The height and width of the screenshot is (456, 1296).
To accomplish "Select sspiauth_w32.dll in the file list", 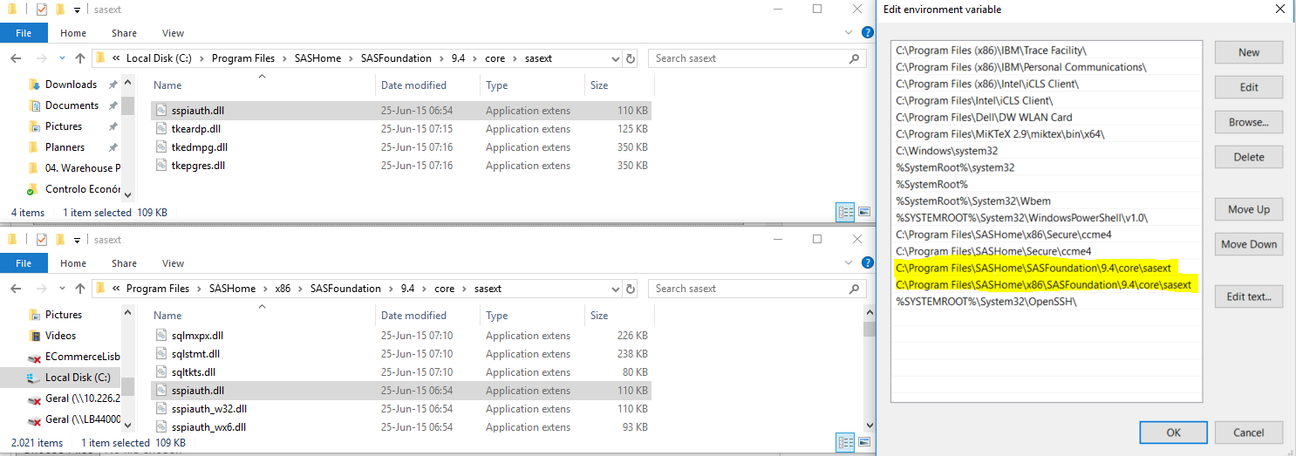I will 401,408.
